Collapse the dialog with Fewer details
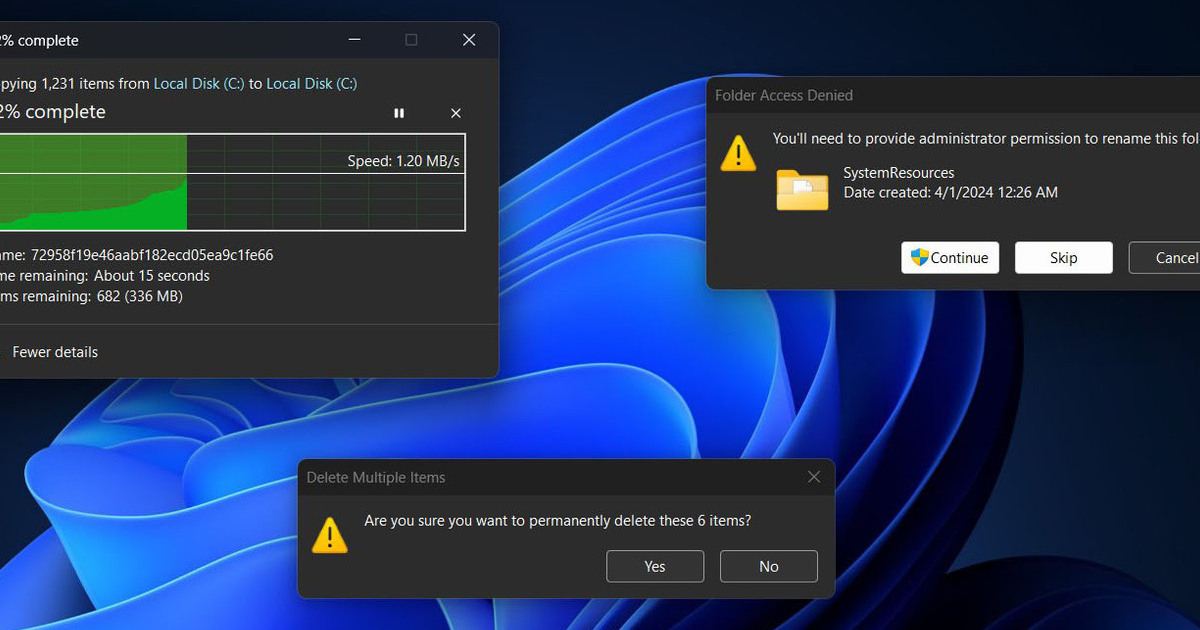The image size is (1200, 630). (55, 352)
